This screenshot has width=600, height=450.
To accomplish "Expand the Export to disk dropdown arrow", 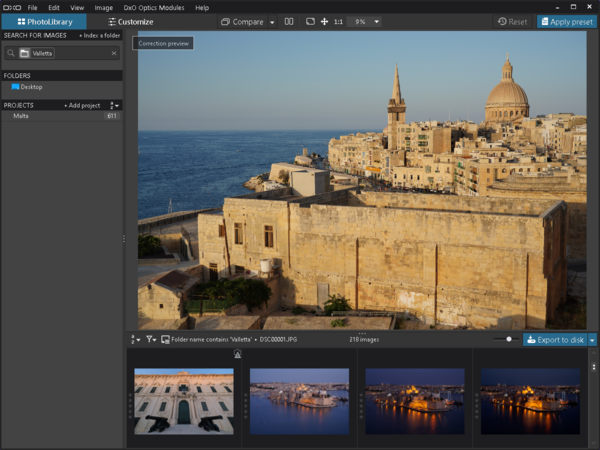I will tap(592, 340).
